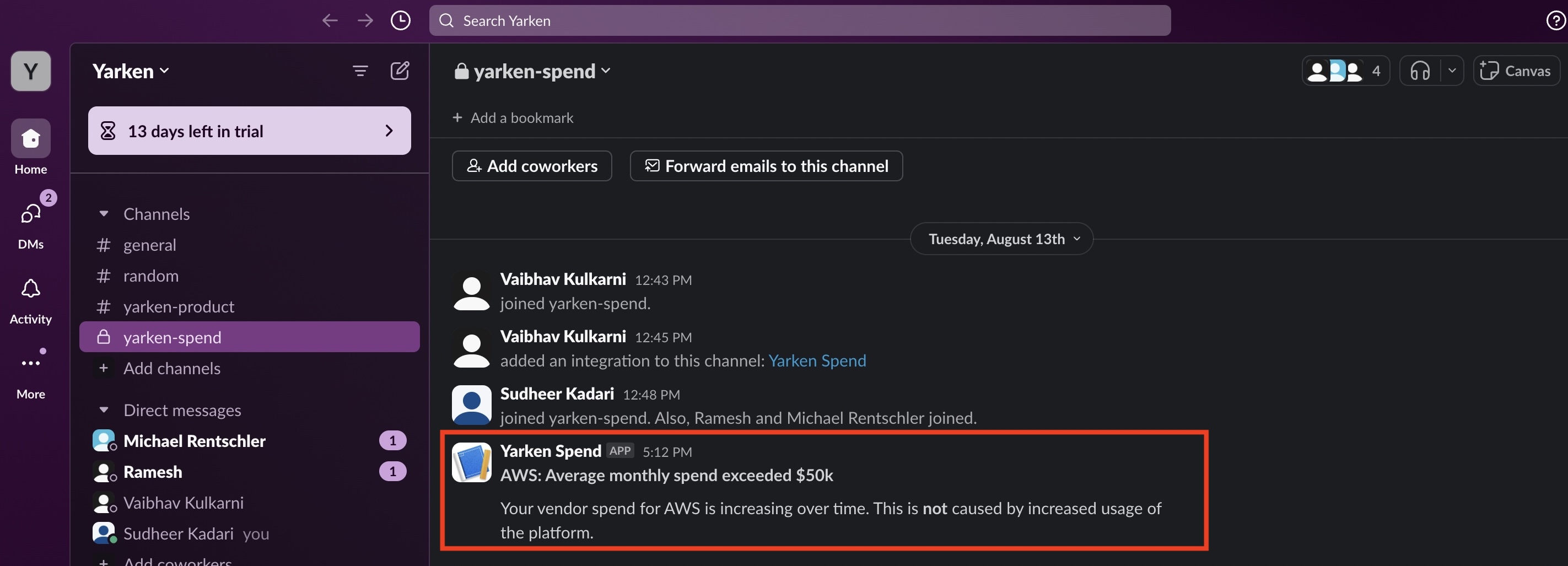Go forward using the right arrow

point(365,21)
